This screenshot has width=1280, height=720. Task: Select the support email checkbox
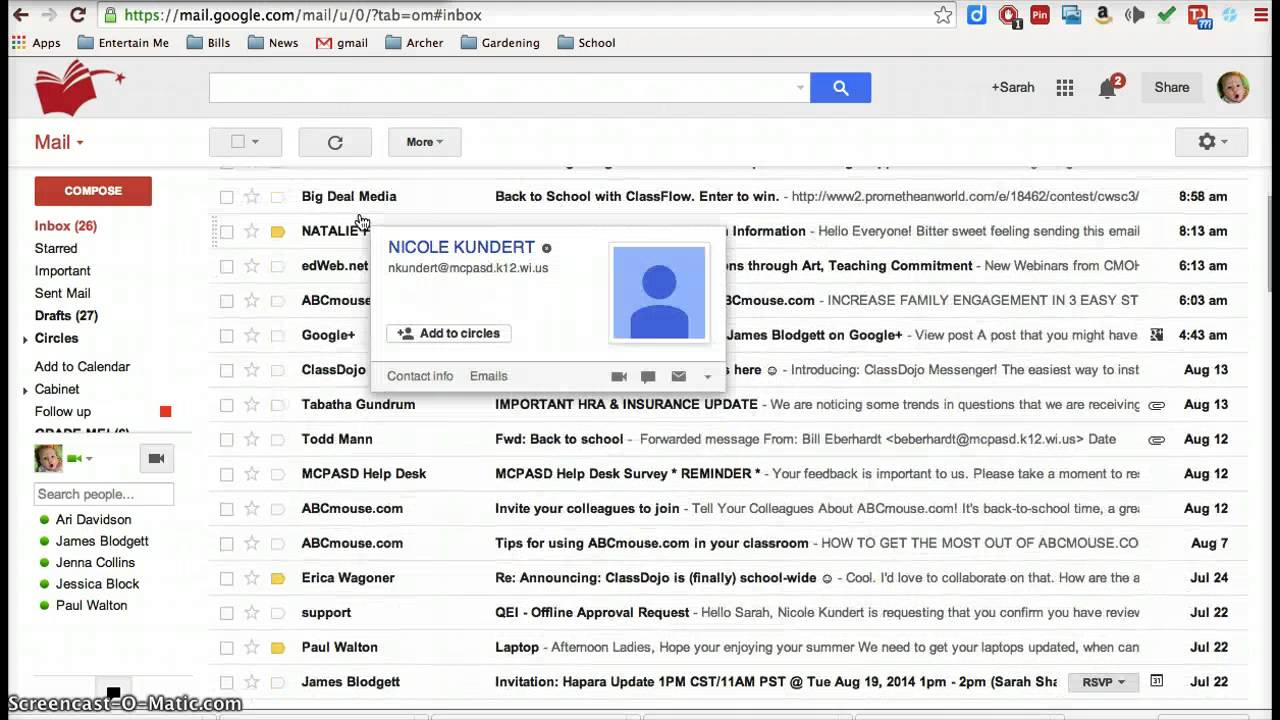(x=226, y=613)
